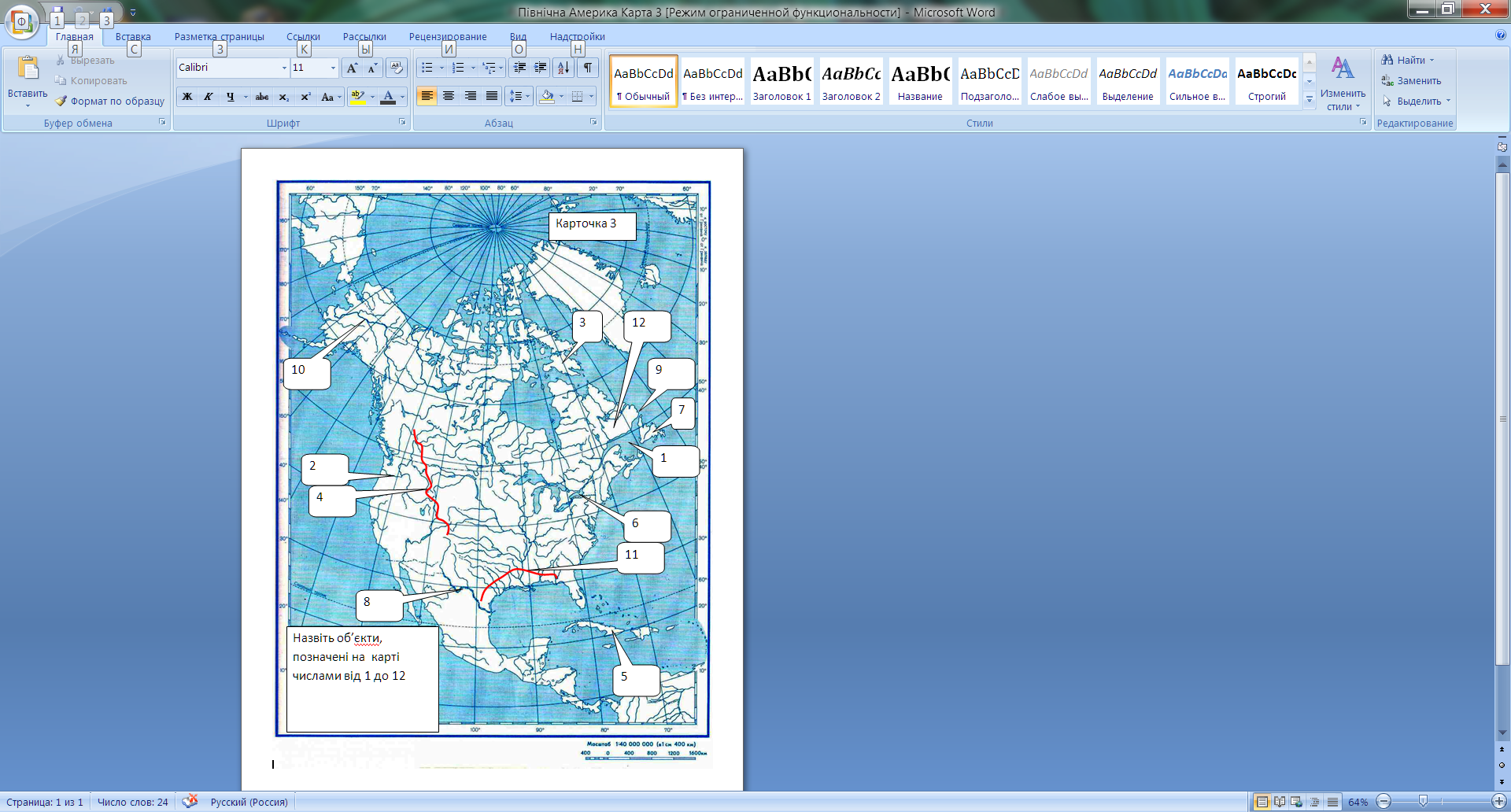Apply superscript formatting
Image resolution: width=1511 pixels, height=812 pixels.
coord(305,97)
